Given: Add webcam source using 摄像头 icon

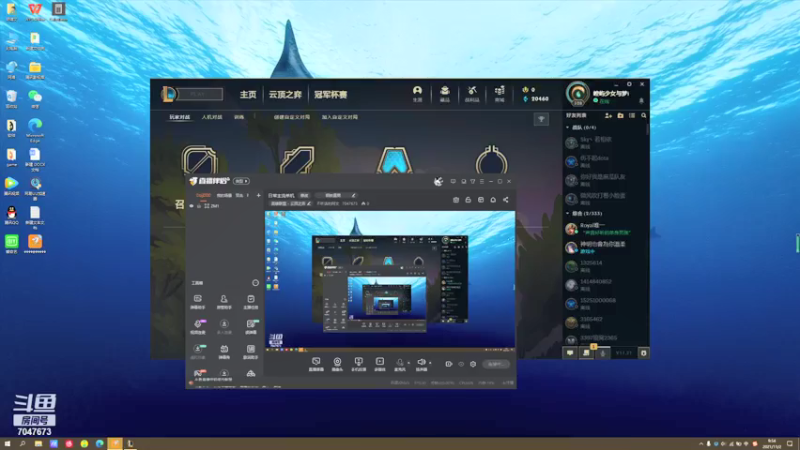Looking at the screenshot, I should tap(337, 364).
